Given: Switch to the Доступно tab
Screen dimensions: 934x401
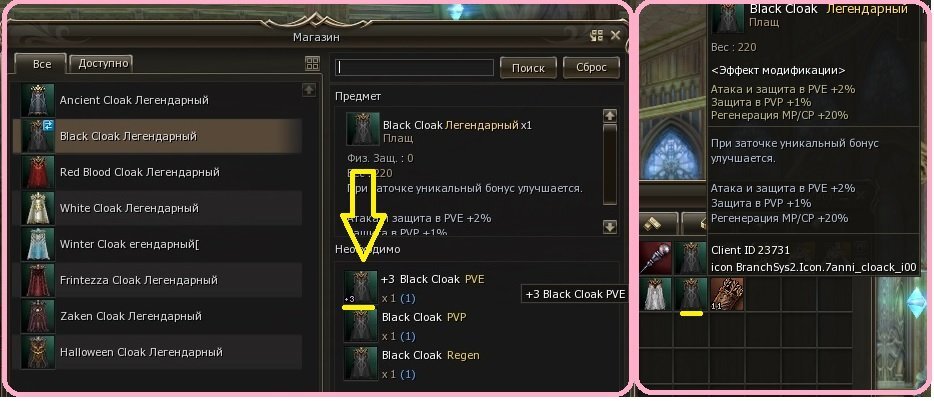Looking at the screenshot, I should (102, 63).
